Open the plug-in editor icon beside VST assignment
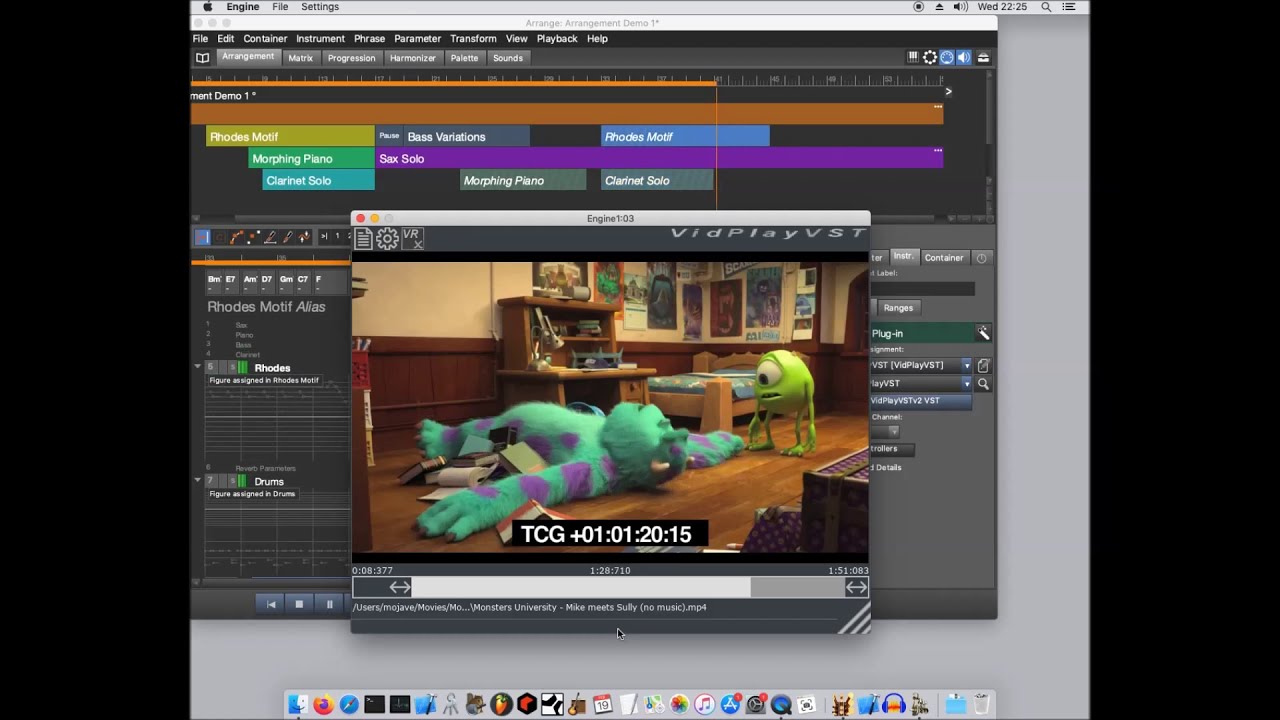Image resolution: width=1280 pixels, height=720 pixels. [x=983, y=366]
